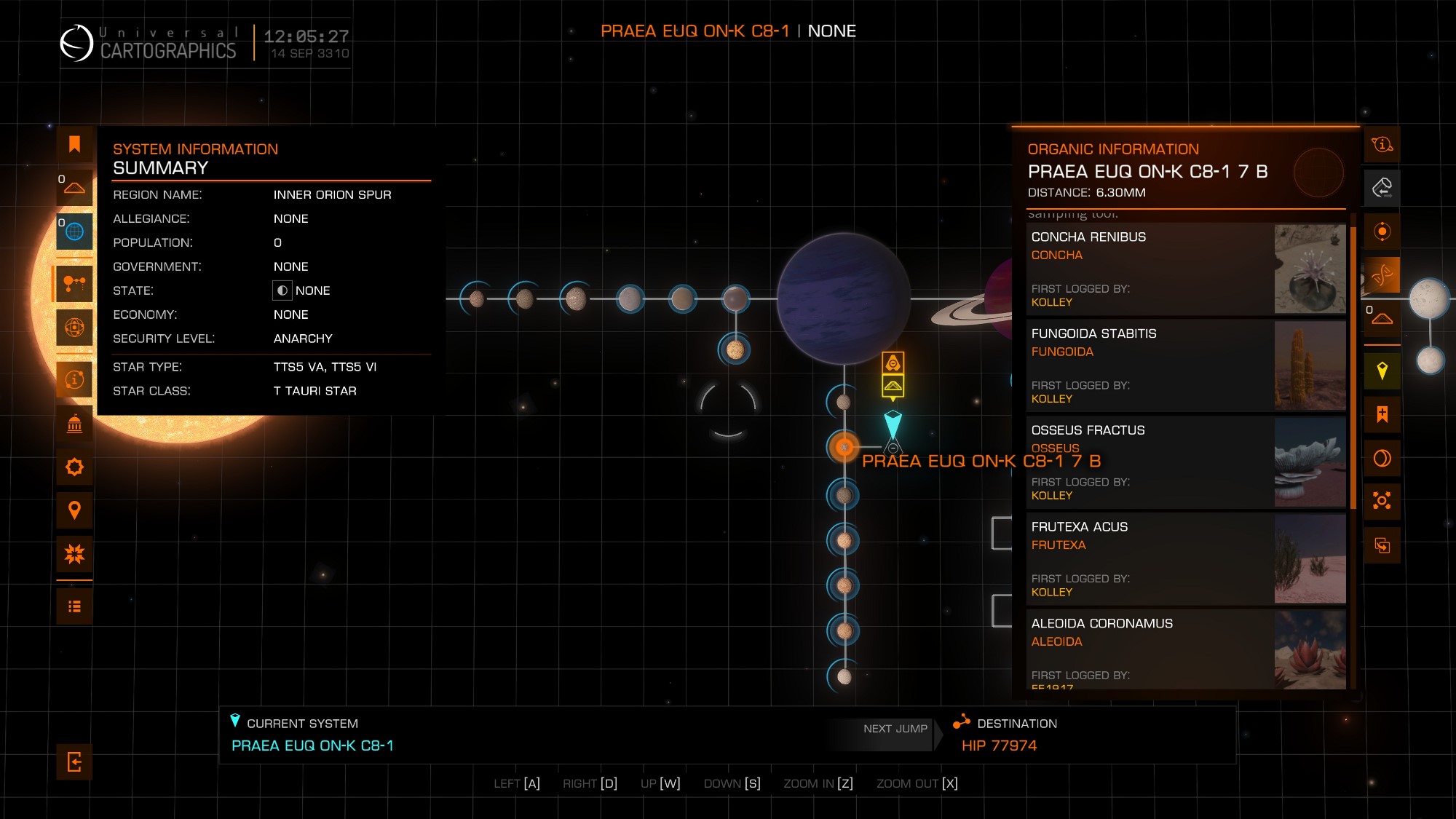This screenshot has width=1456, height=819.
Task: Select the large blue gas giant planet
Action: coord(844,298)
